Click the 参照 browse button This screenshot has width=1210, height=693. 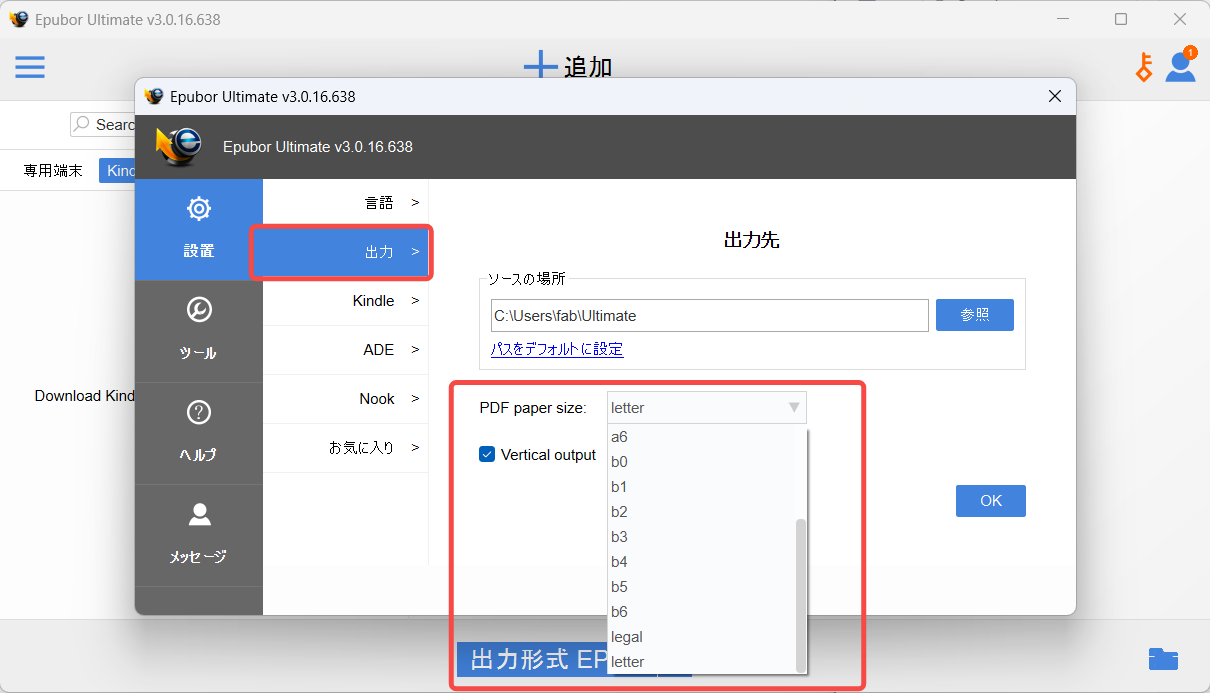(975, 315)
